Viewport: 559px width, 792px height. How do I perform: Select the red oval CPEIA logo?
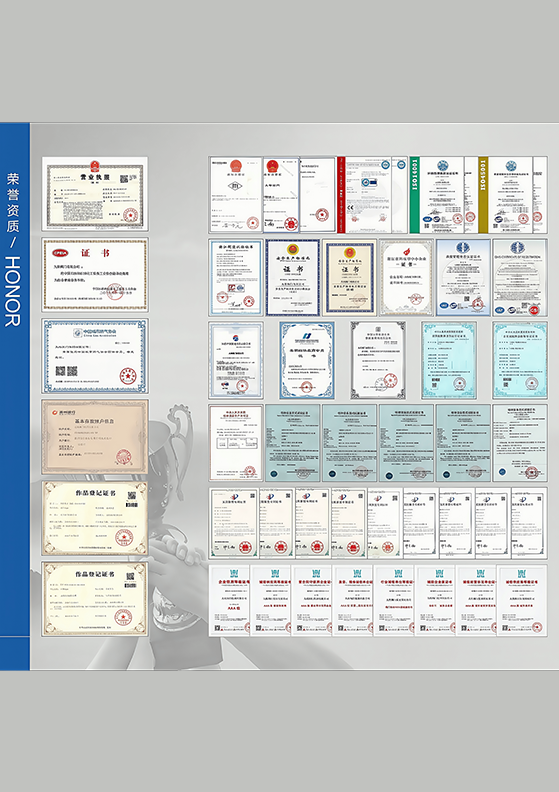tap(60, 253)
